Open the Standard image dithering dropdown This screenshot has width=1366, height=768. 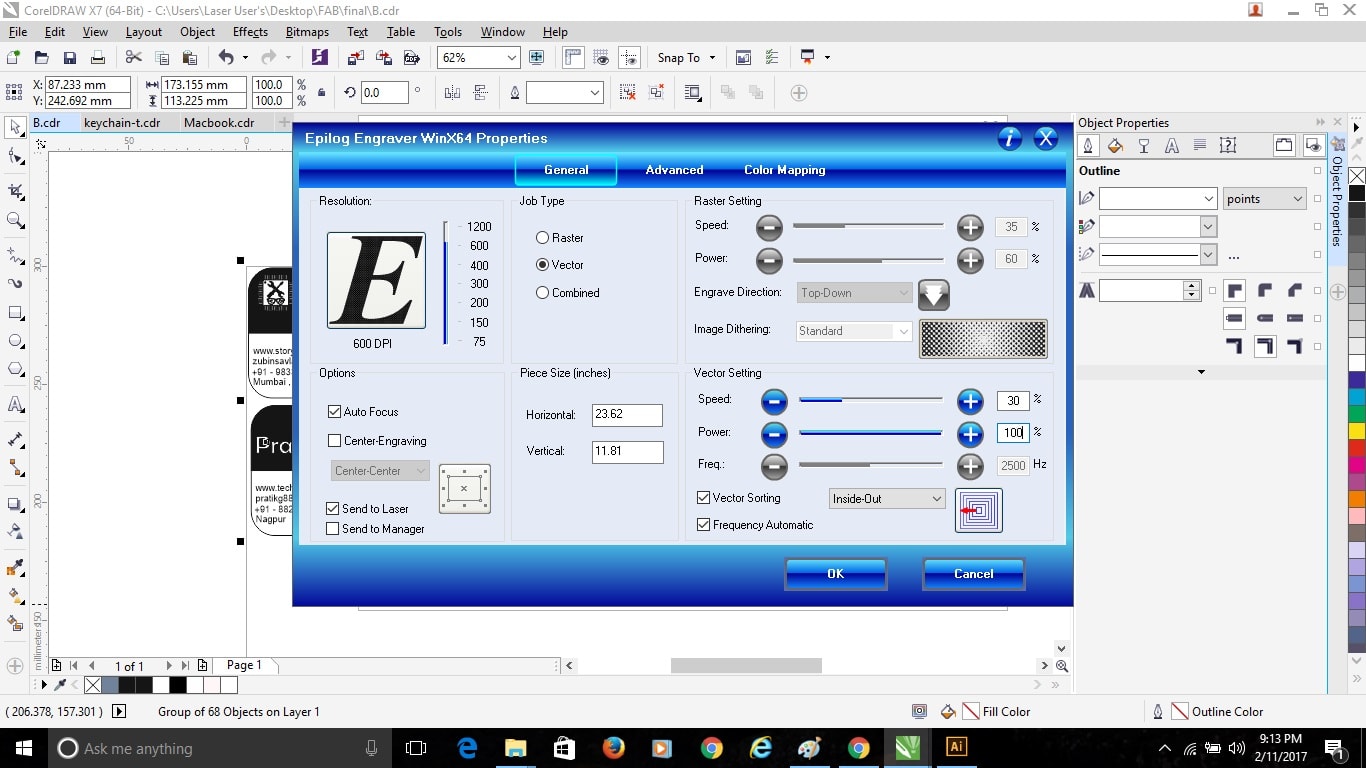click(855, 331)
